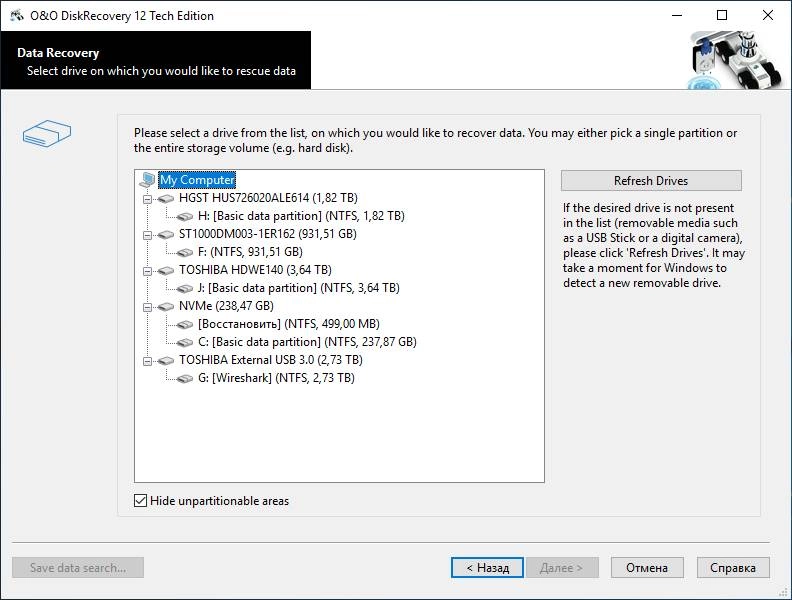Viewport: 792px width, 600px height.
Task: Select F: (NTFS, 931,51 GB) partition
Action: [x=250, y=252]
